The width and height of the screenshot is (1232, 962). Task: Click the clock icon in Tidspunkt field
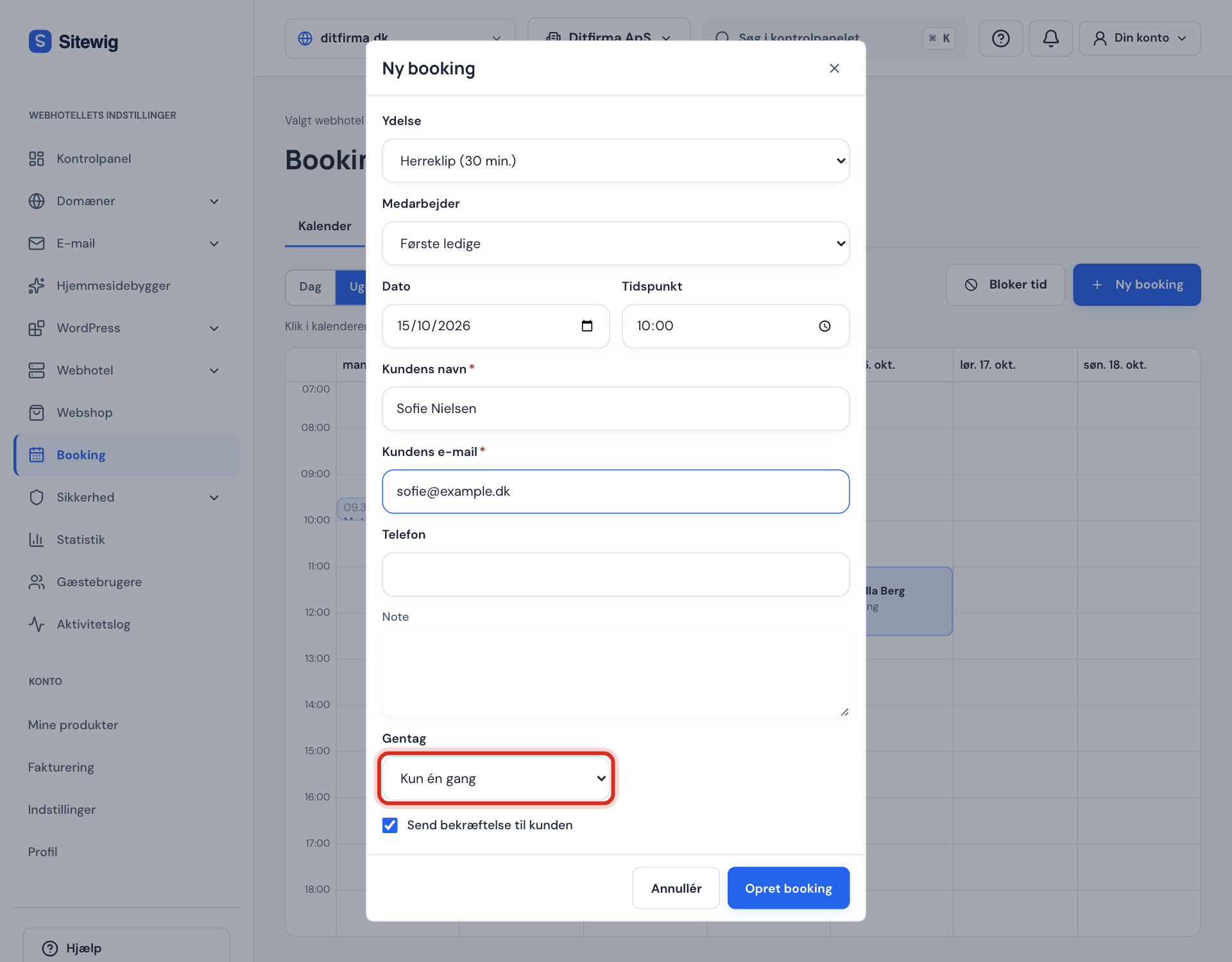pyautogui.click(x=825, y=326)
